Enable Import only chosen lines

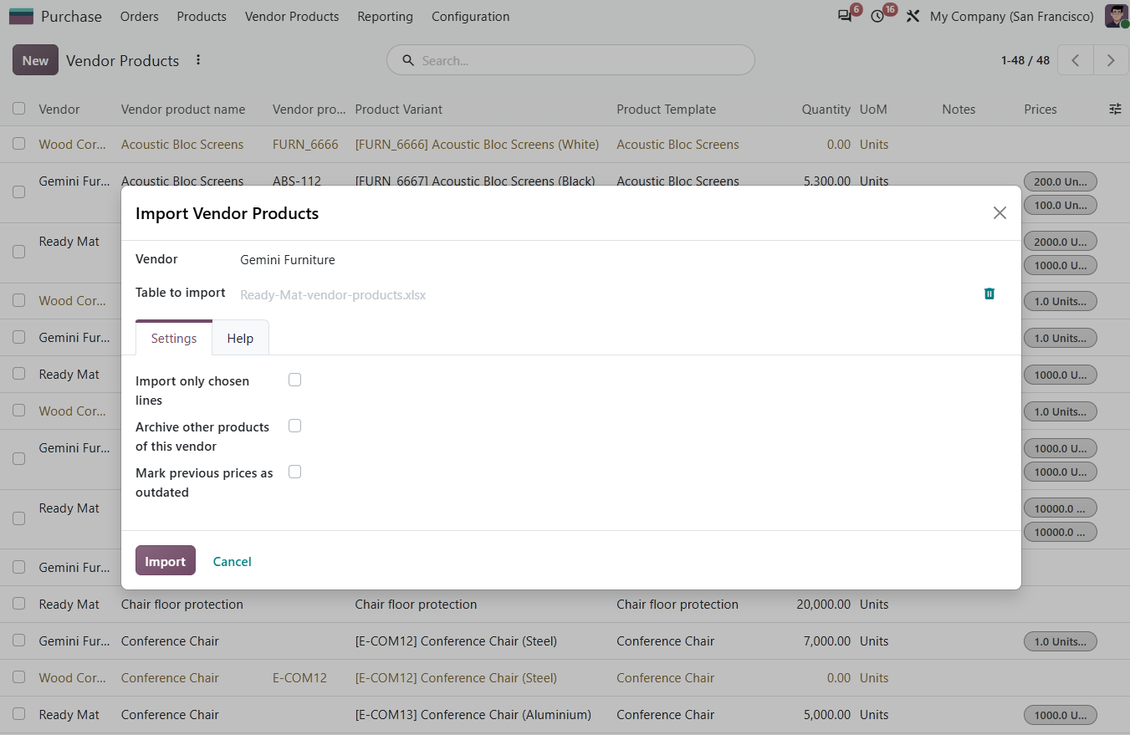click(x=295, y=380)
